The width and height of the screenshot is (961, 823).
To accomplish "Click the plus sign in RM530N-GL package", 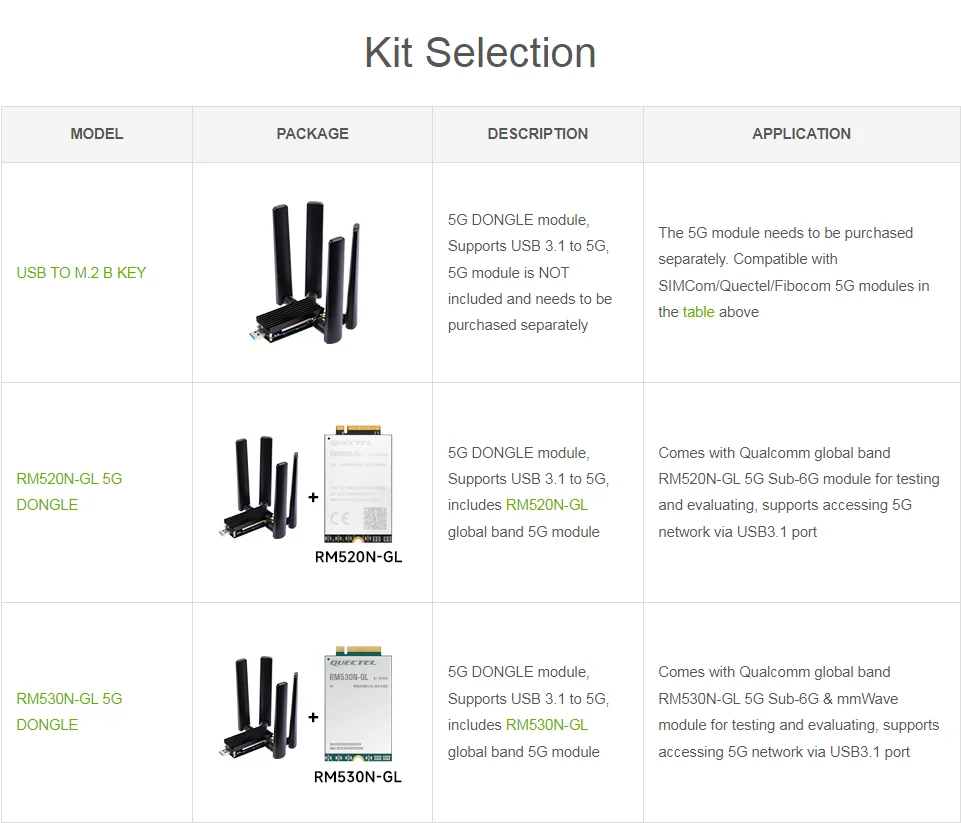I will tap(313, 717).
